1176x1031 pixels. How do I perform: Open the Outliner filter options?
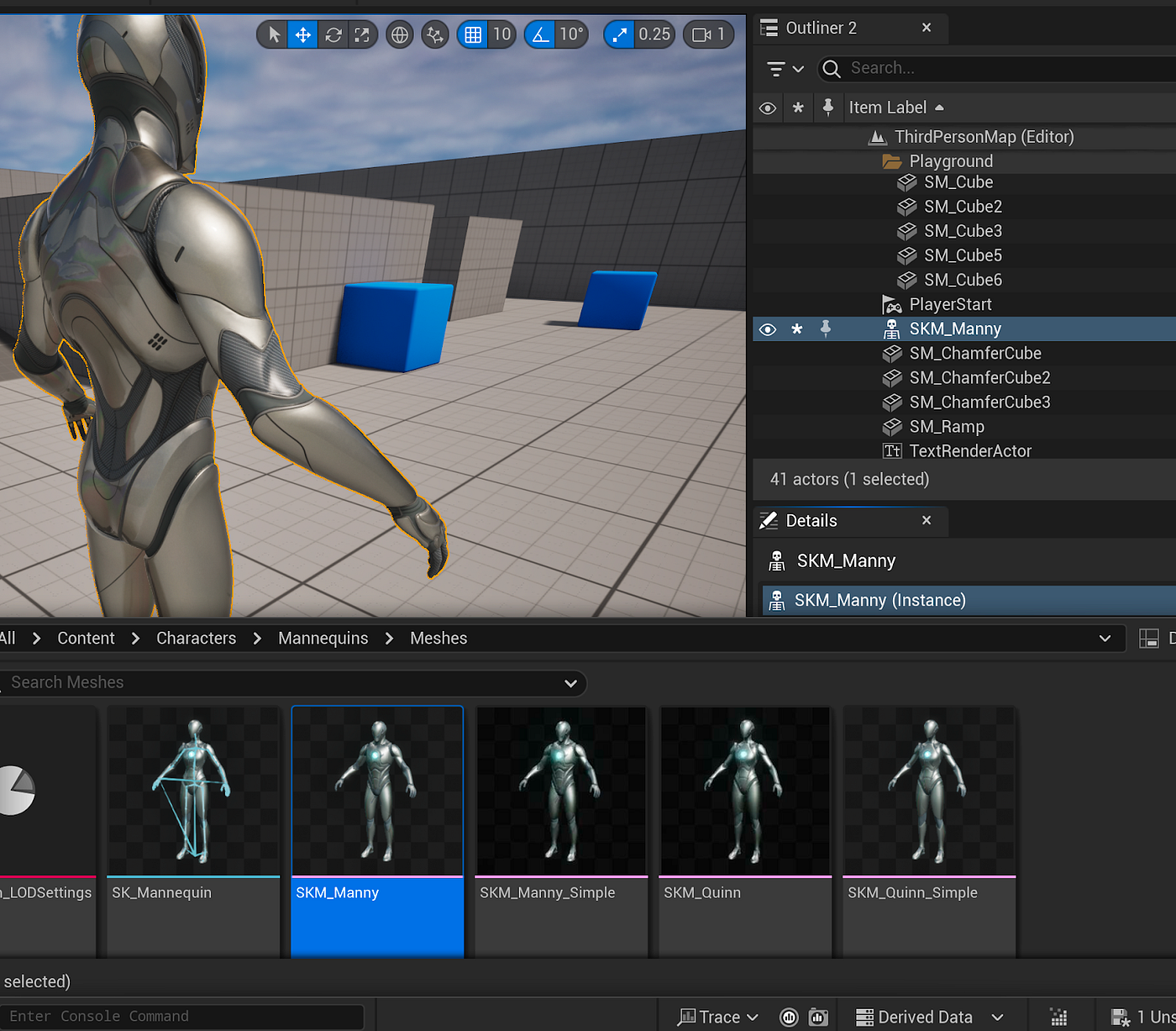[785, 69]
